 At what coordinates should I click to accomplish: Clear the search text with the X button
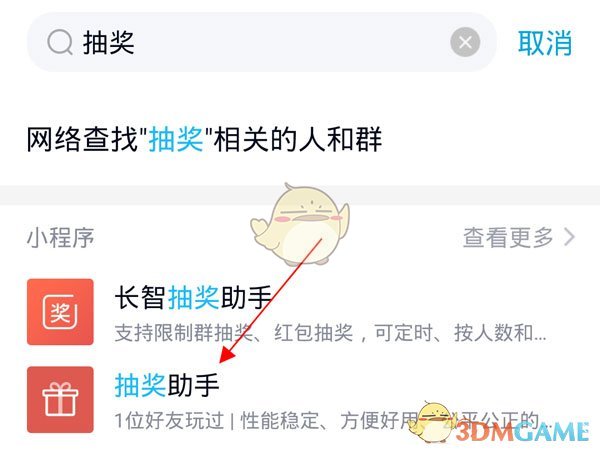[x=465, y=42]
